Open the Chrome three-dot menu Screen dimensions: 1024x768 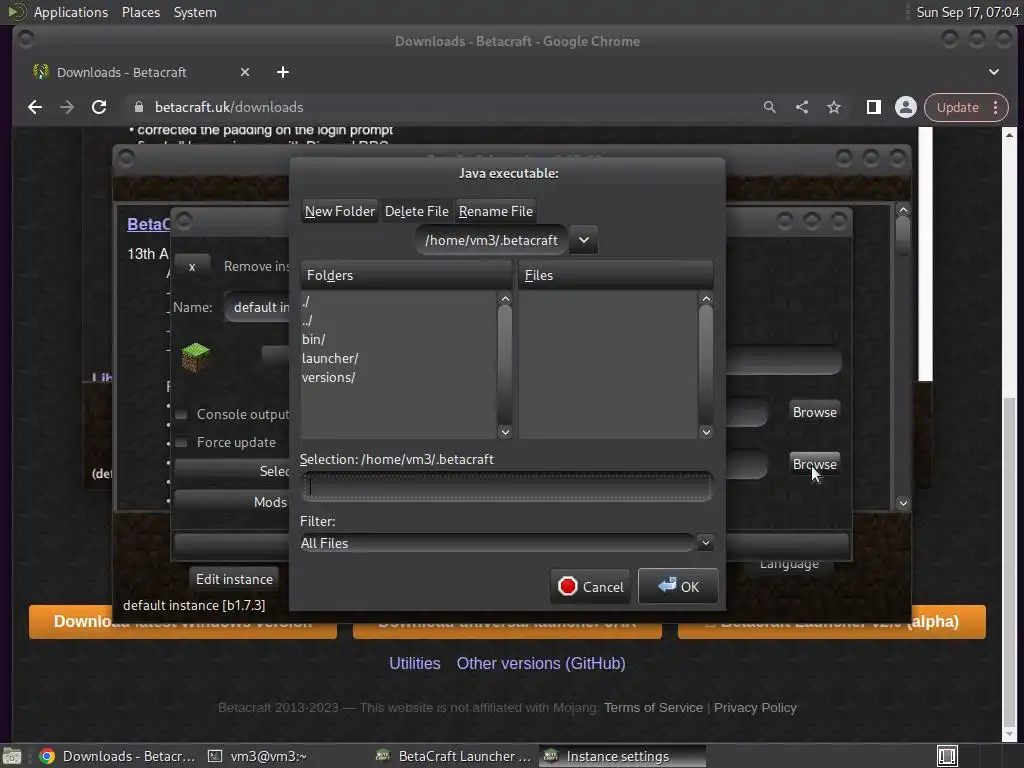click(x=995, y=107)
